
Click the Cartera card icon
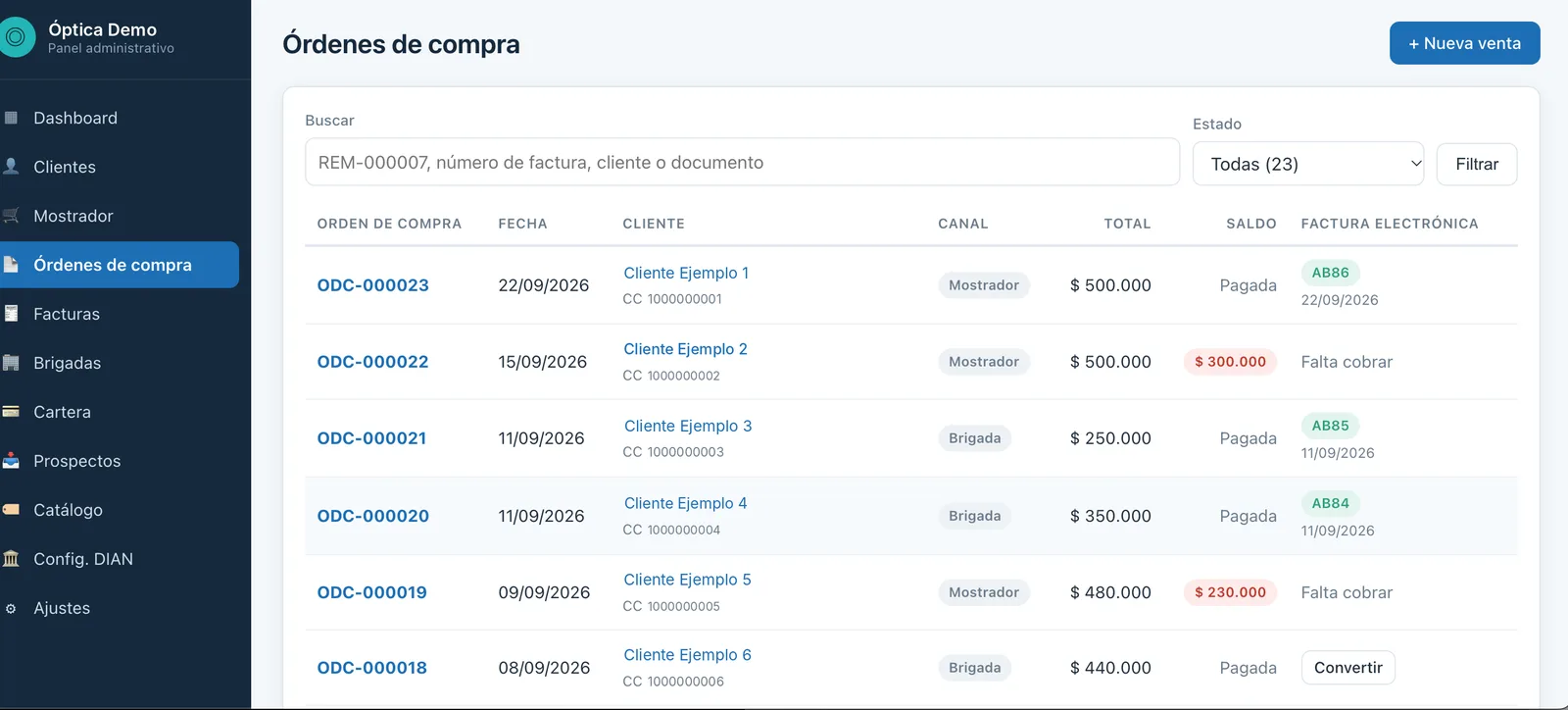click(x=11, y=412)
